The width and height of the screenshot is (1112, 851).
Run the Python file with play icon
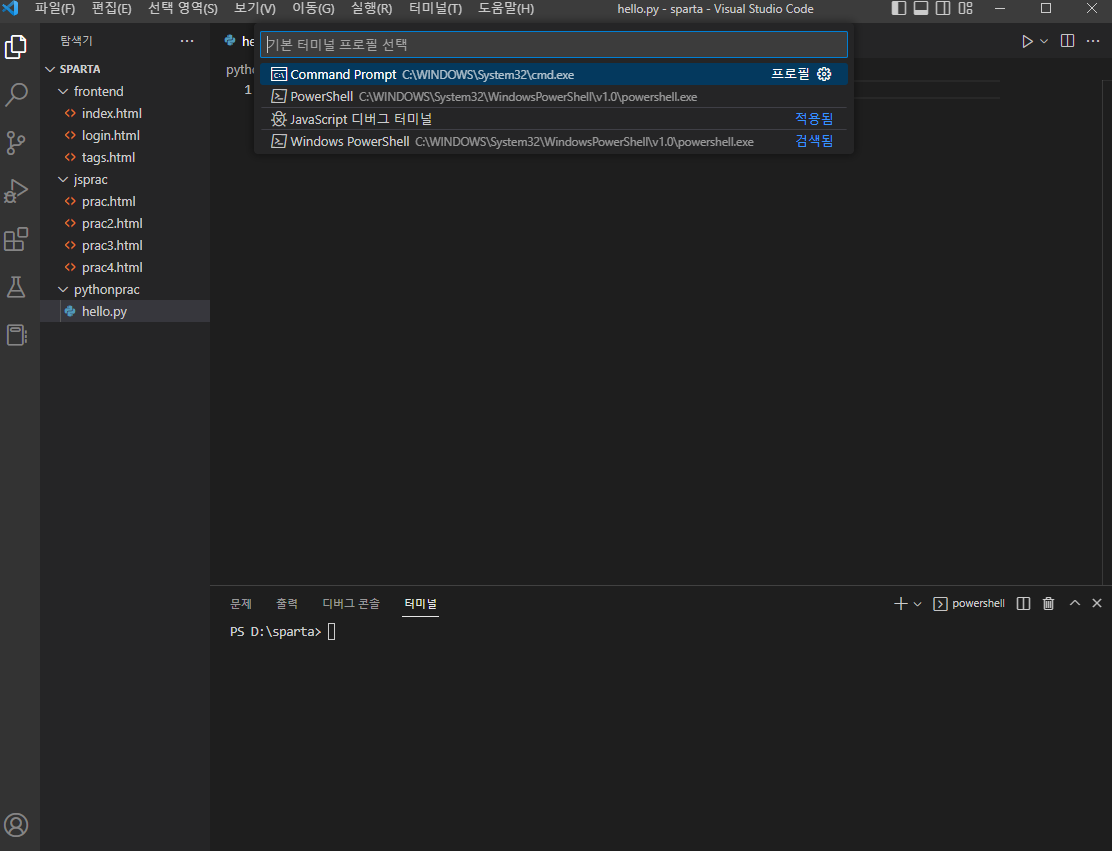pyautogui.click(x=1027, y=41)
